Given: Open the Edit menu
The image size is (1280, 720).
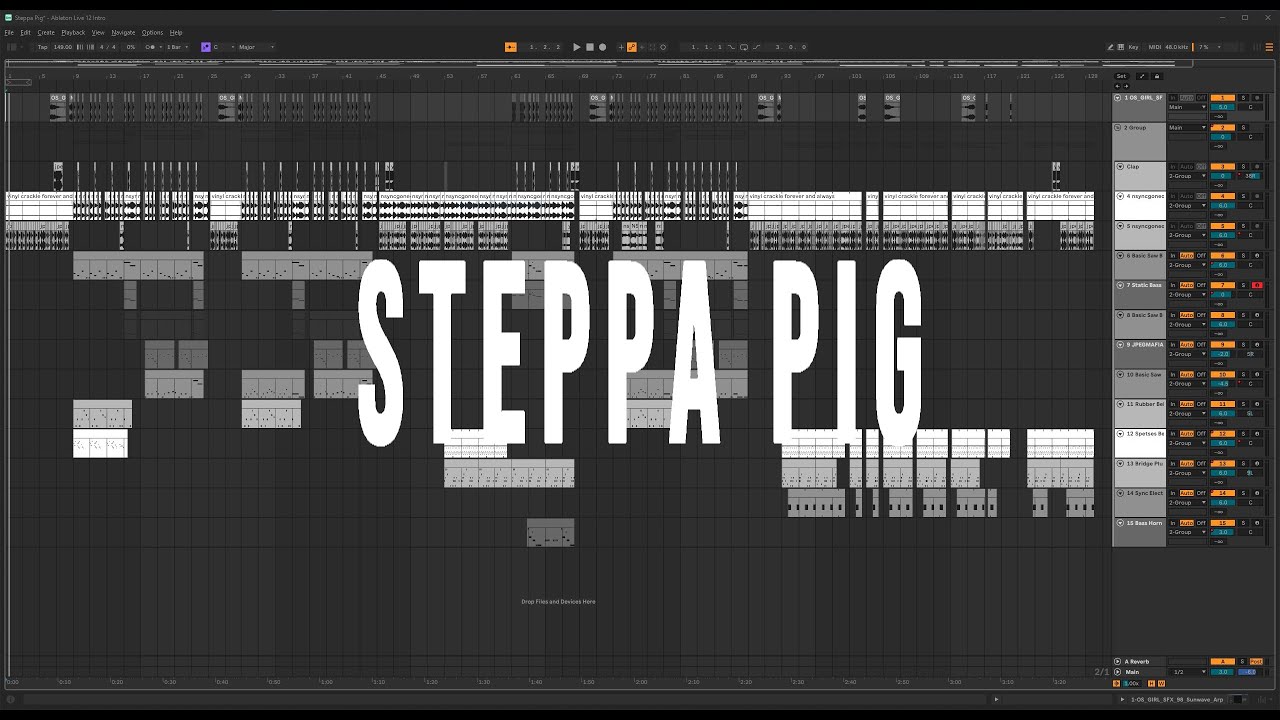Looking at the screenshot, I should (26, 32).
